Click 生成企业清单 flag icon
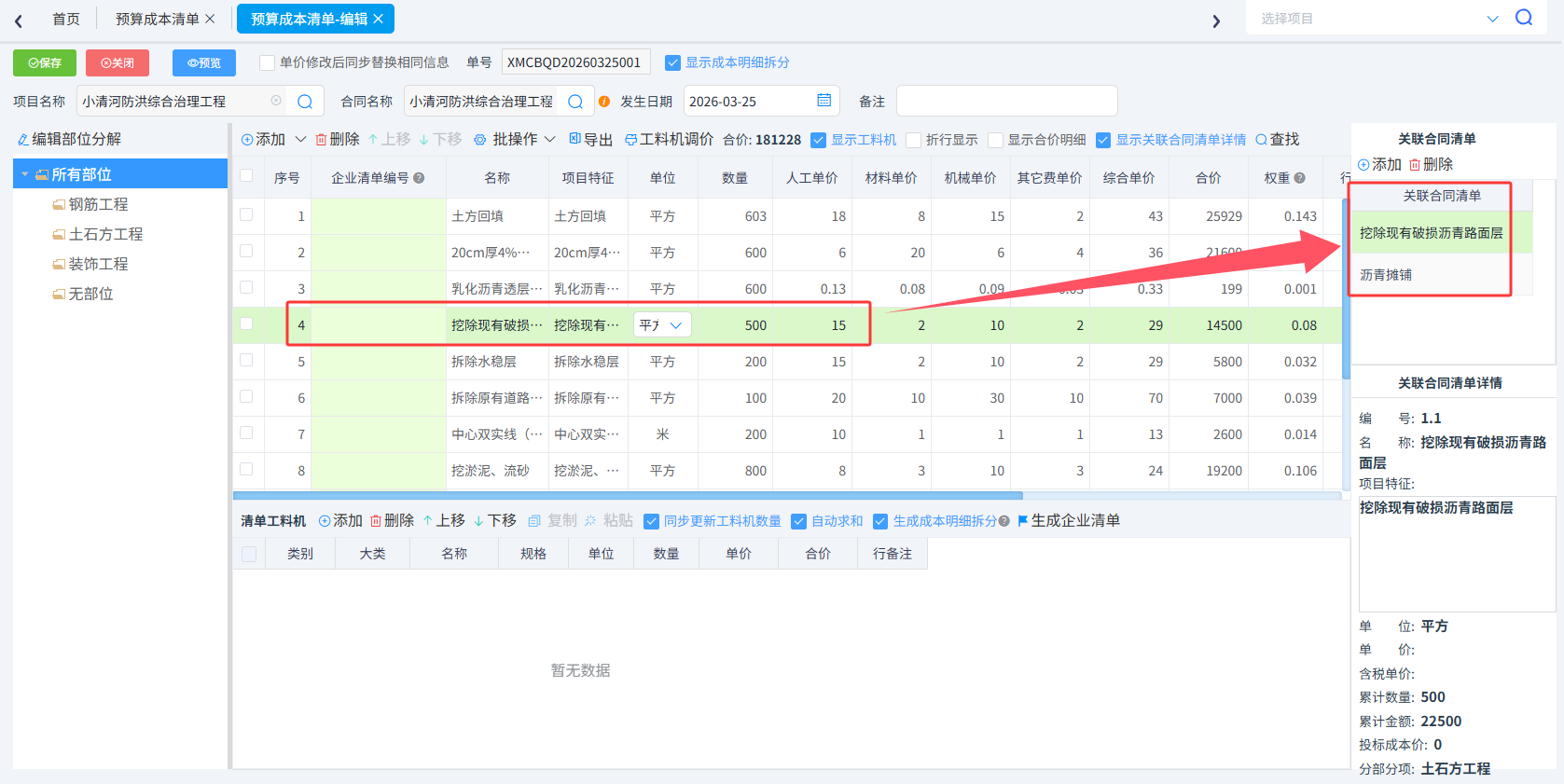Image resolution: width=1564 pixels, height=784 pixels. click(x=1022, y=520)
